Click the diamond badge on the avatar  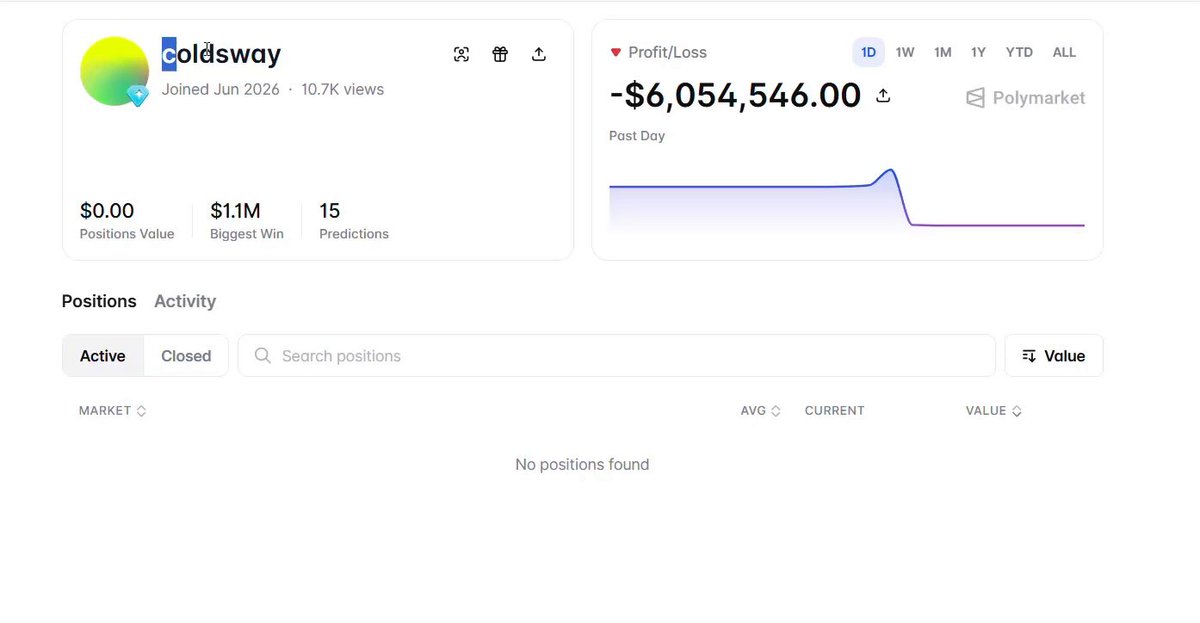coord(137,96)
